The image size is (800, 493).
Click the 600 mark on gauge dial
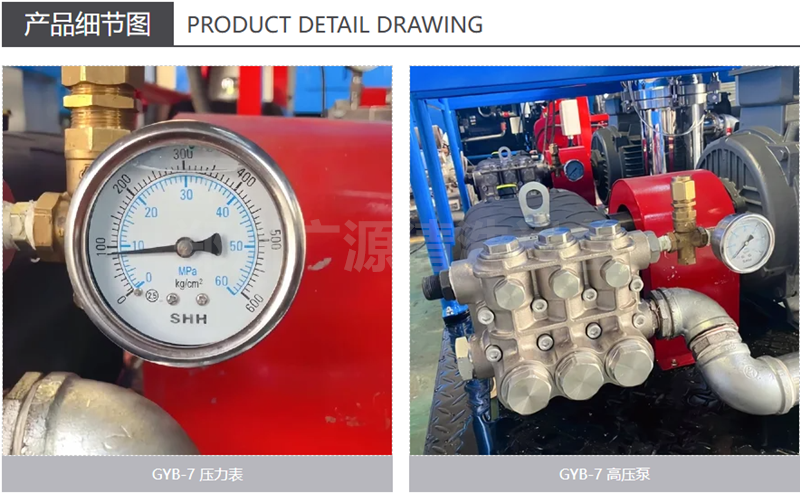[254, 304]
